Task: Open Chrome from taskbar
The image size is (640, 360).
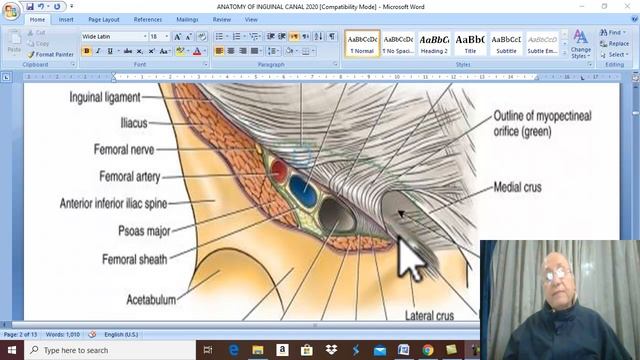Action: point(428,350)
